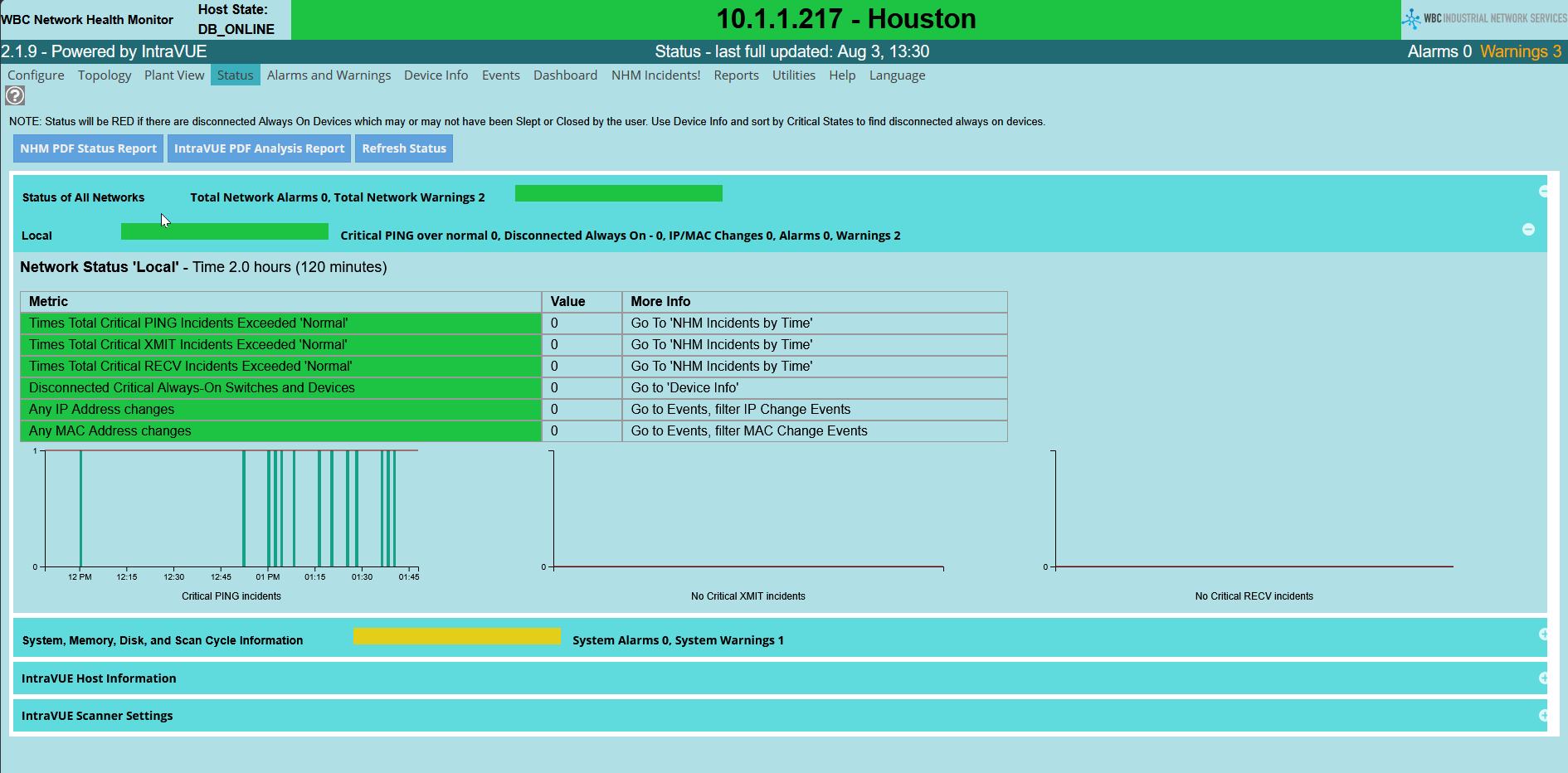
Task: Click the green all-networks status bar
Action: tap(619, 193)
